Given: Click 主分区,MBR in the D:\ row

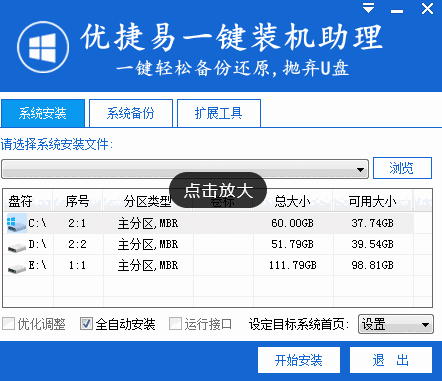Looking at the screenshot, I should [x=148, y=245].
